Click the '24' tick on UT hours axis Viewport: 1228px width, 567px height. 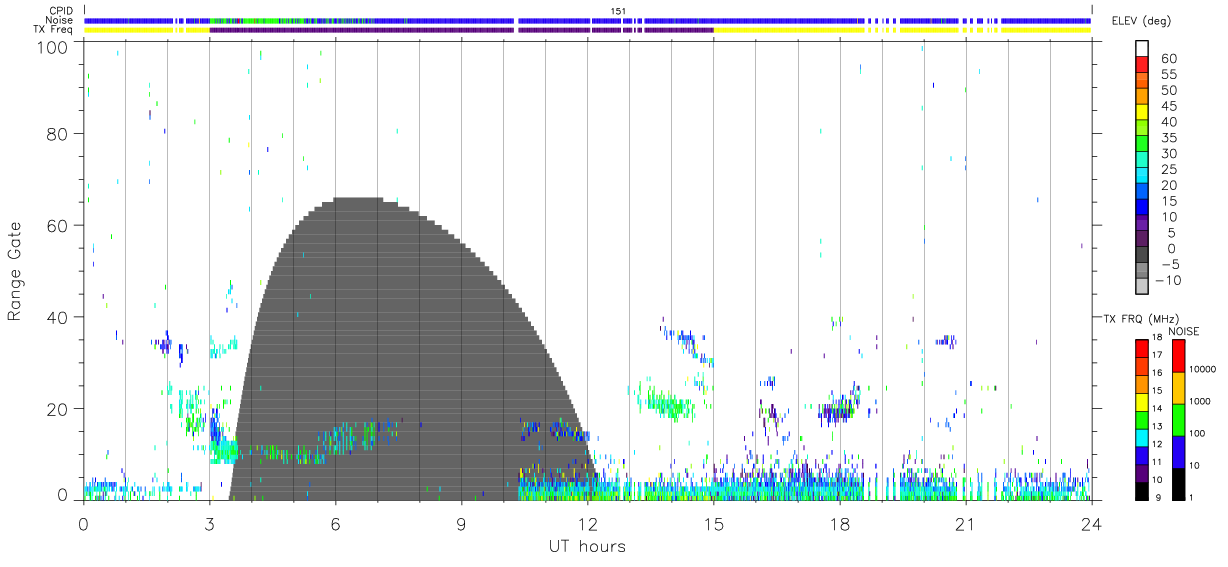(1091, 523)
